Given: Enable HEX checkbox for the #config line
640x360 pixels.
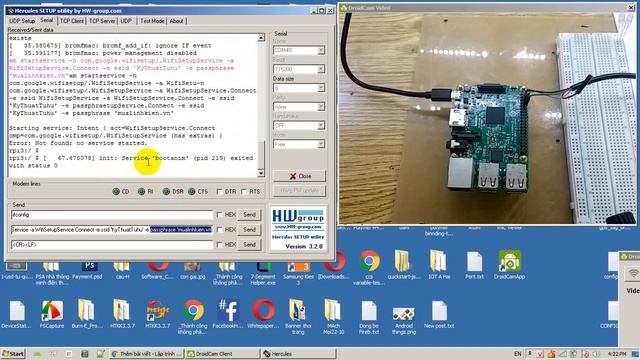Looking at the screenshot, I should coord(220,215).
